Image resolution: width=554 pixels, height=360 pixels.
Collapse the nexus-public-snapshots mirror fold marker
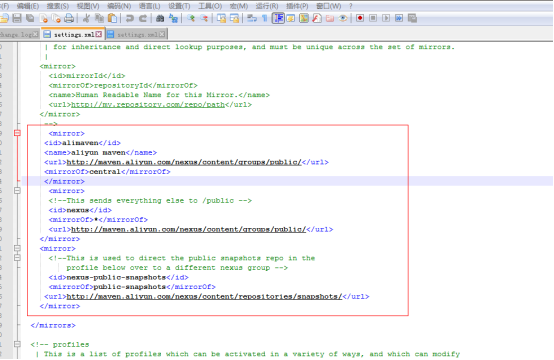point(17,248)
